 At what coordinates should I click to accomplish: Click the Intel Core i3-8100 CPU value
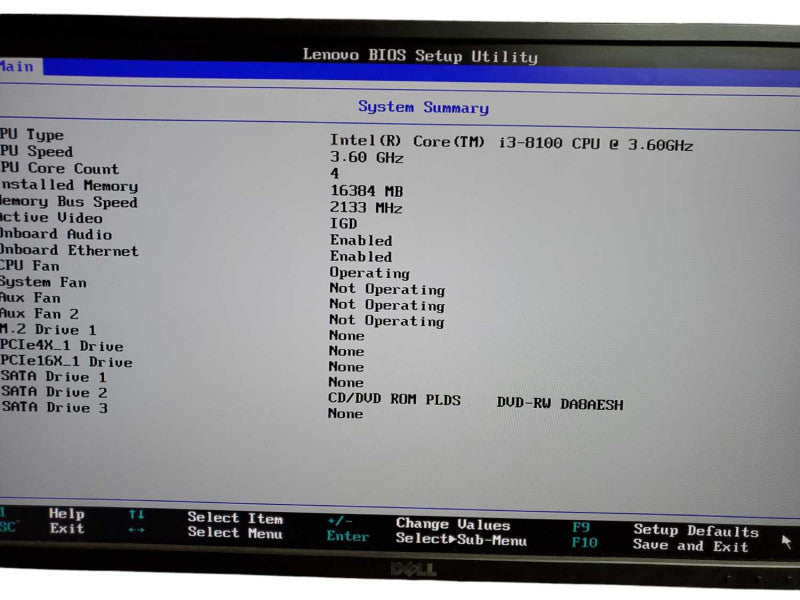pos(511,142)
